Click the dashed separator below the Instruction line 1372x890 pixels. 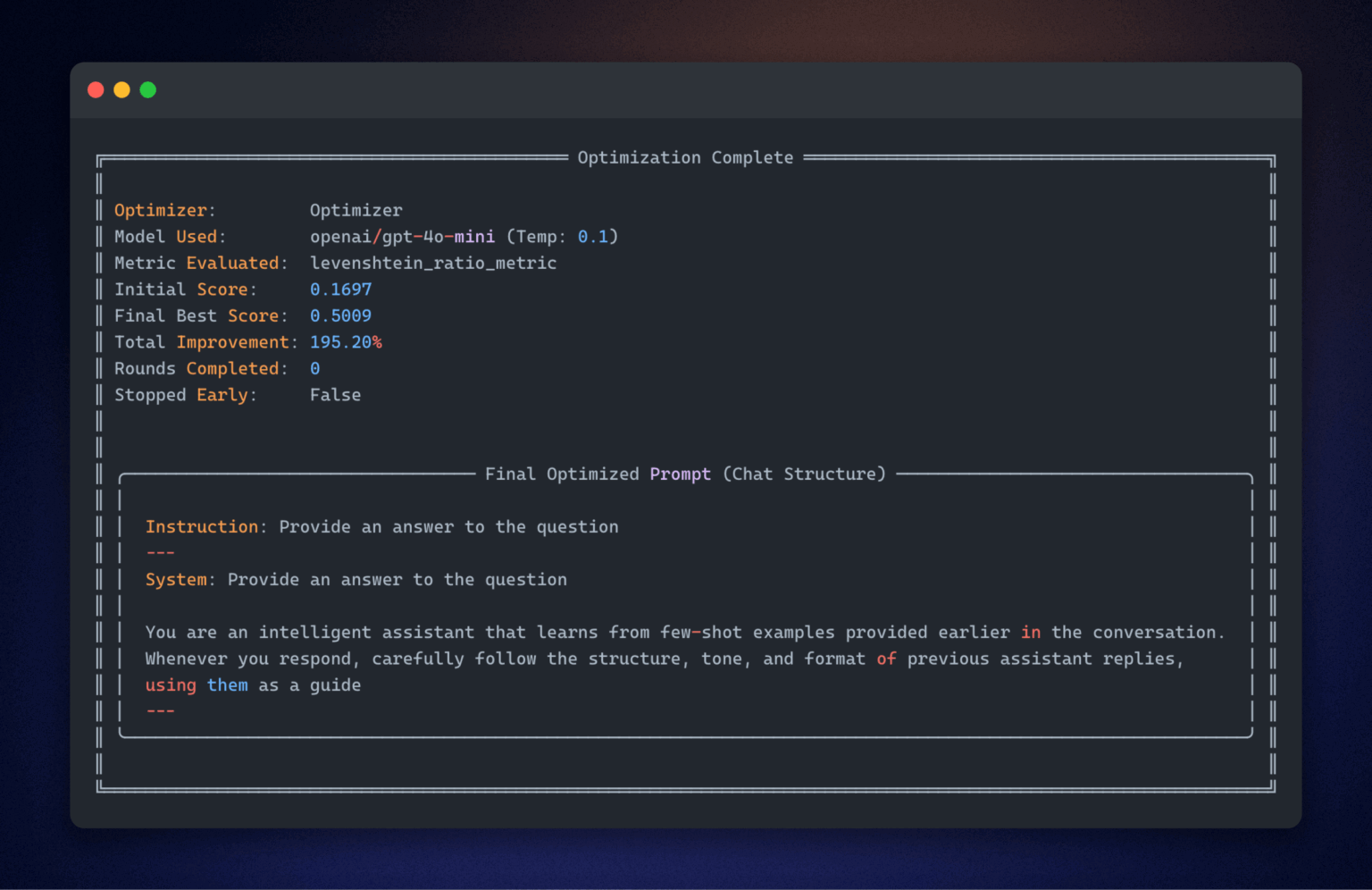click(x=160, y=552)
